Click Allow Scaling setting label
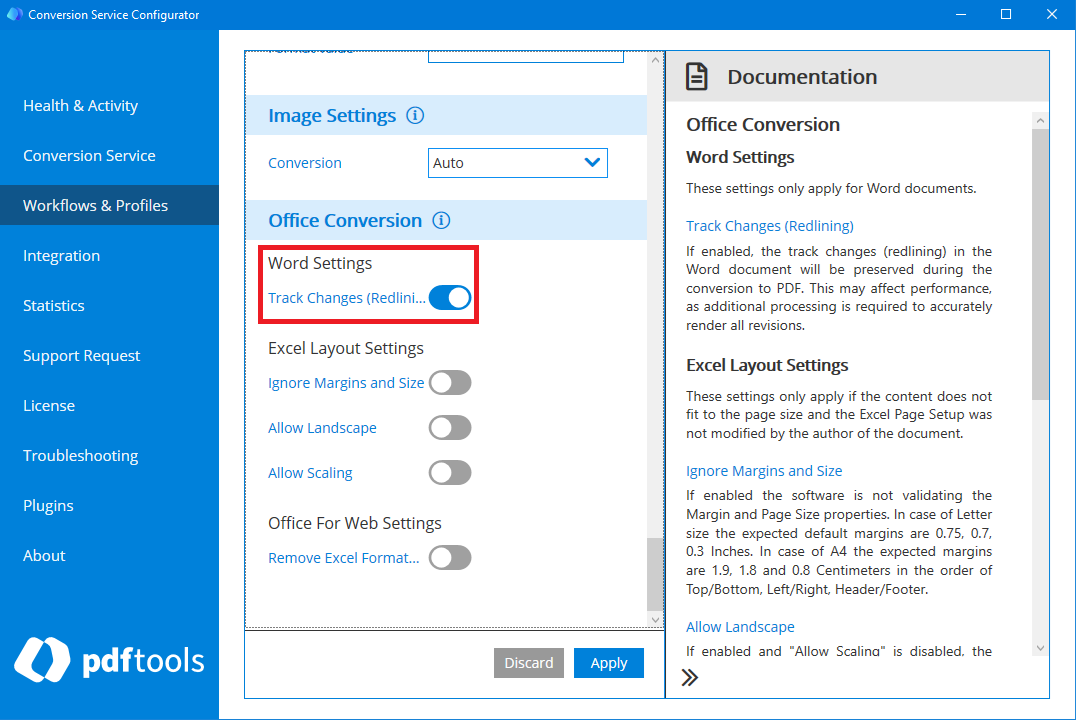 [x=310, y=473]
